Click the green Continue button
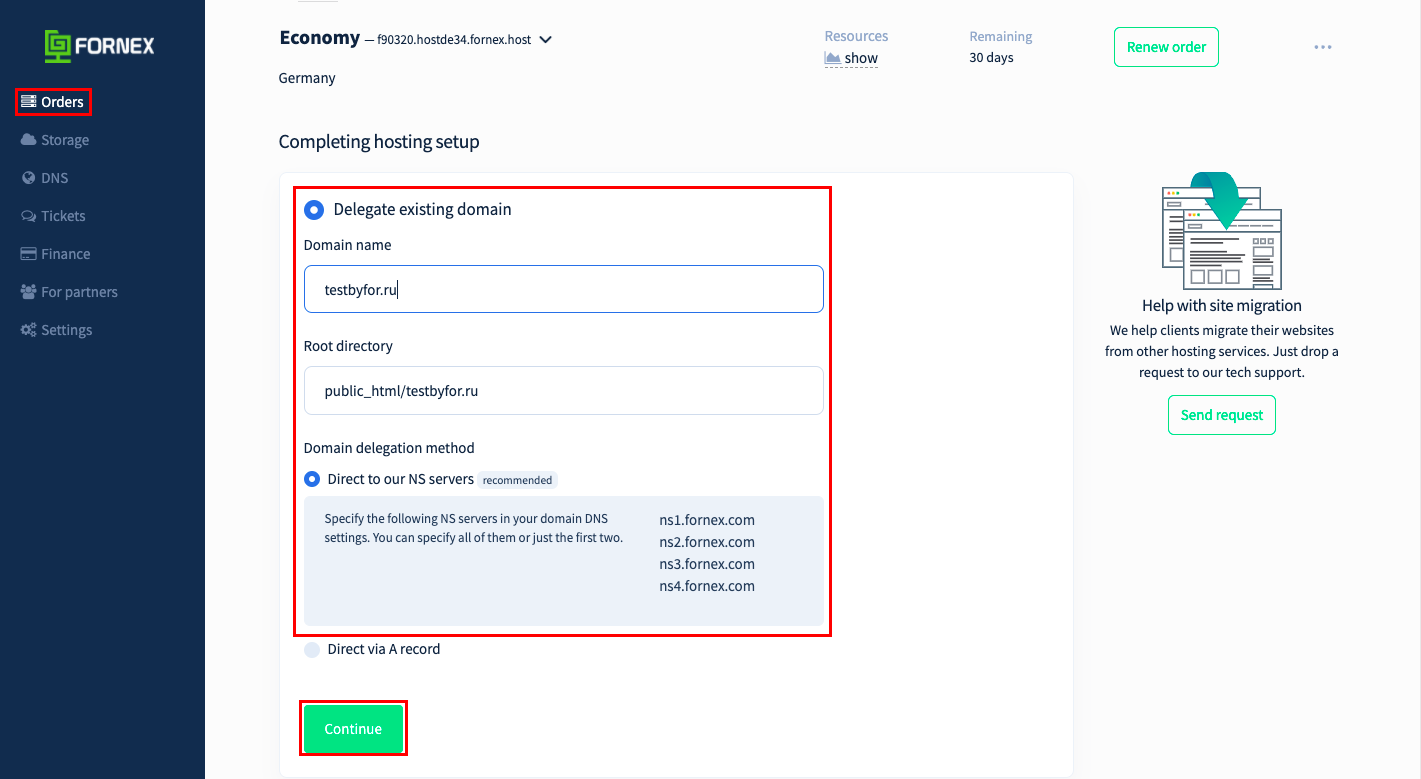Screen dimensions: 1421x779 pos(353,729)
